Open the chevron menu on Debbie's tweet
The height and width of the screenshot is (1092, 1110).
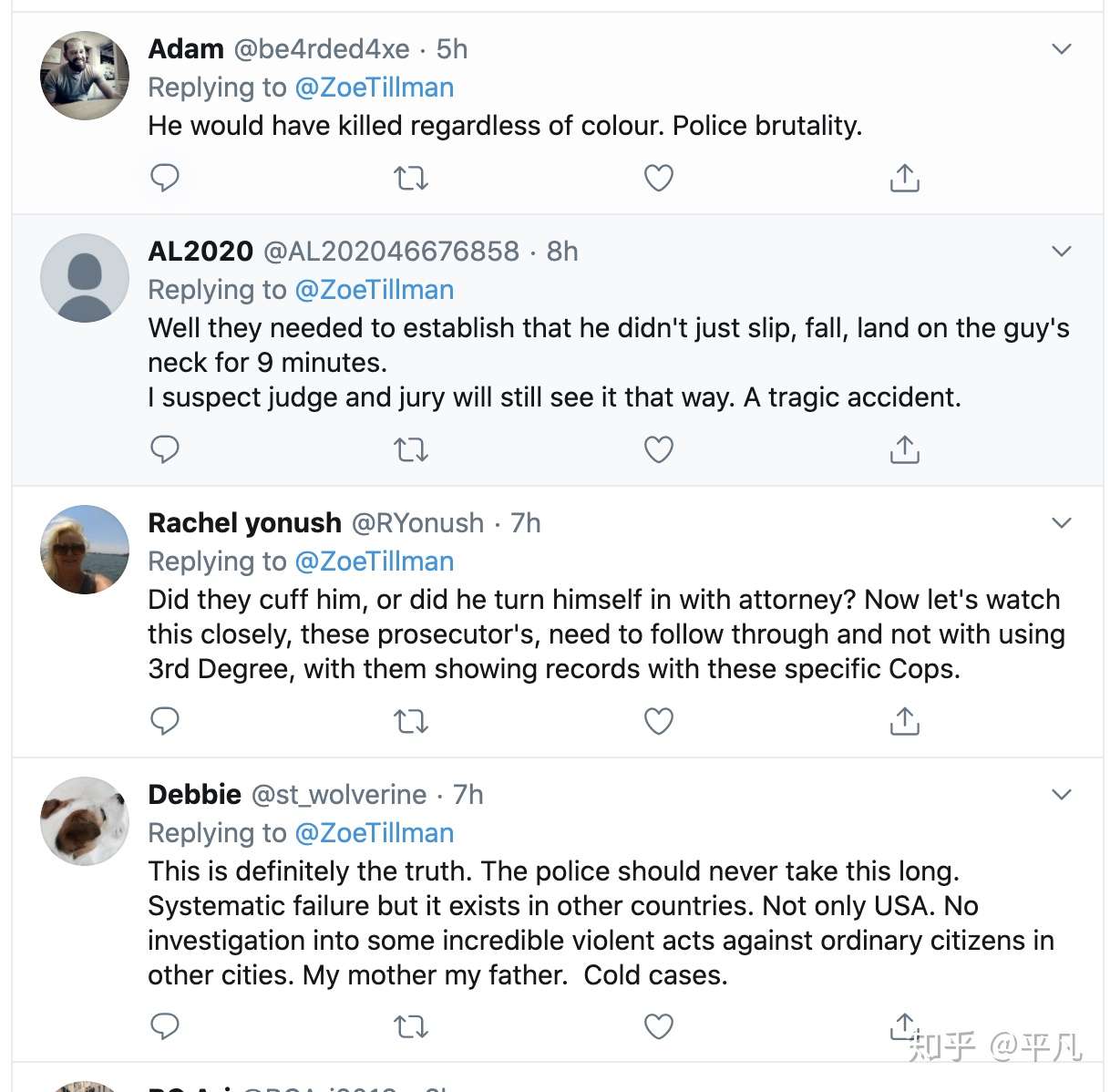click(x=1061, y=794)
